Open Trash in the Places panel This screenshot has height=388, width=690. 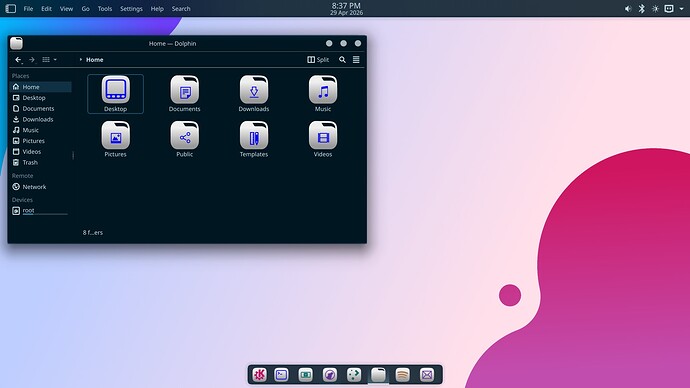coord(40,162)
